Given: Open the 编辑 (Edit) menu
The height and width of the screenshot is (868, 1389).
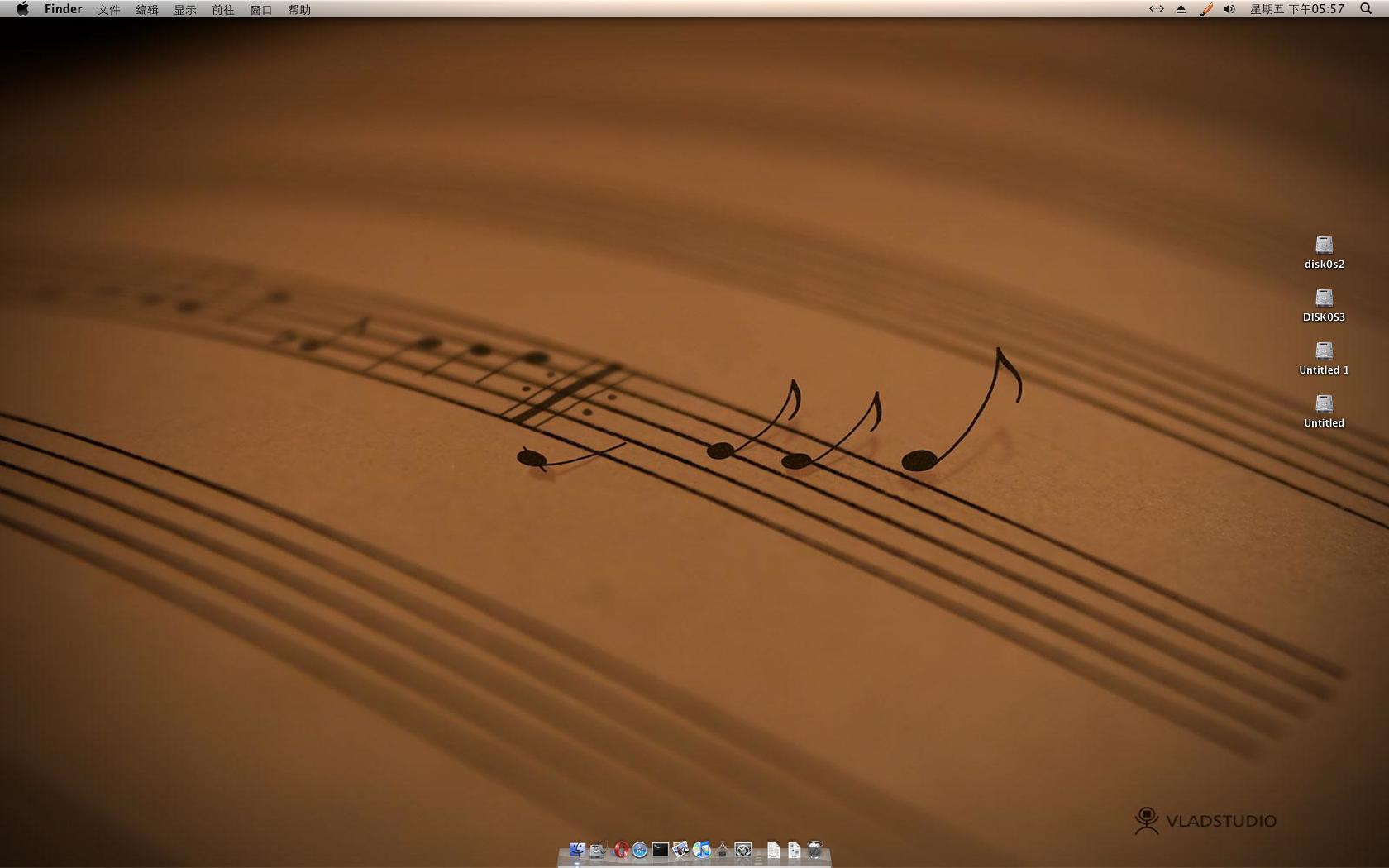Looking at the screenshot, I should coord(146,9).
